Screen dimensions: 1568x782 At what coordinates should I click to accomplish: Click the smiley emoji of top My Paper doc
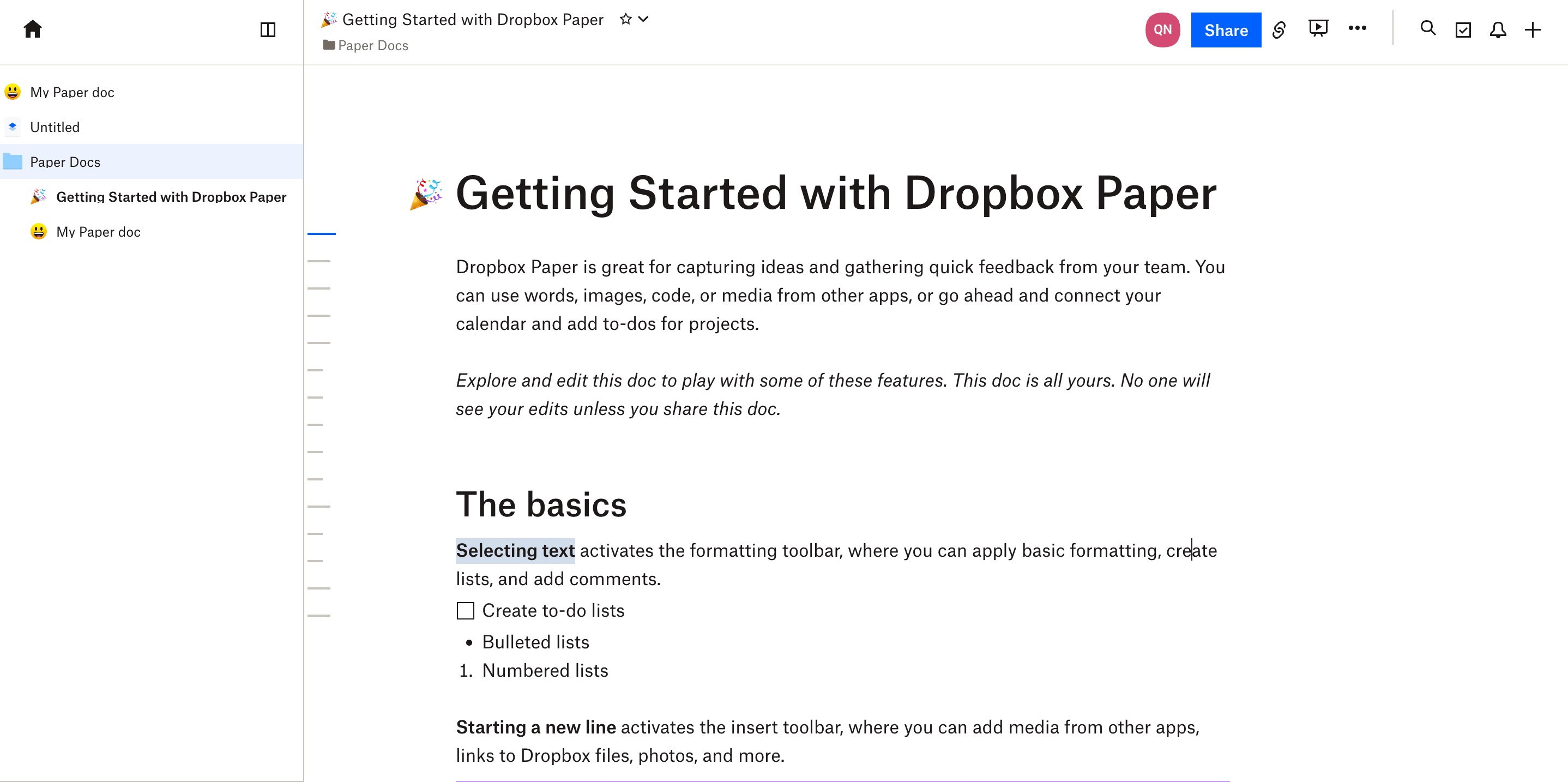pos(13,92)
